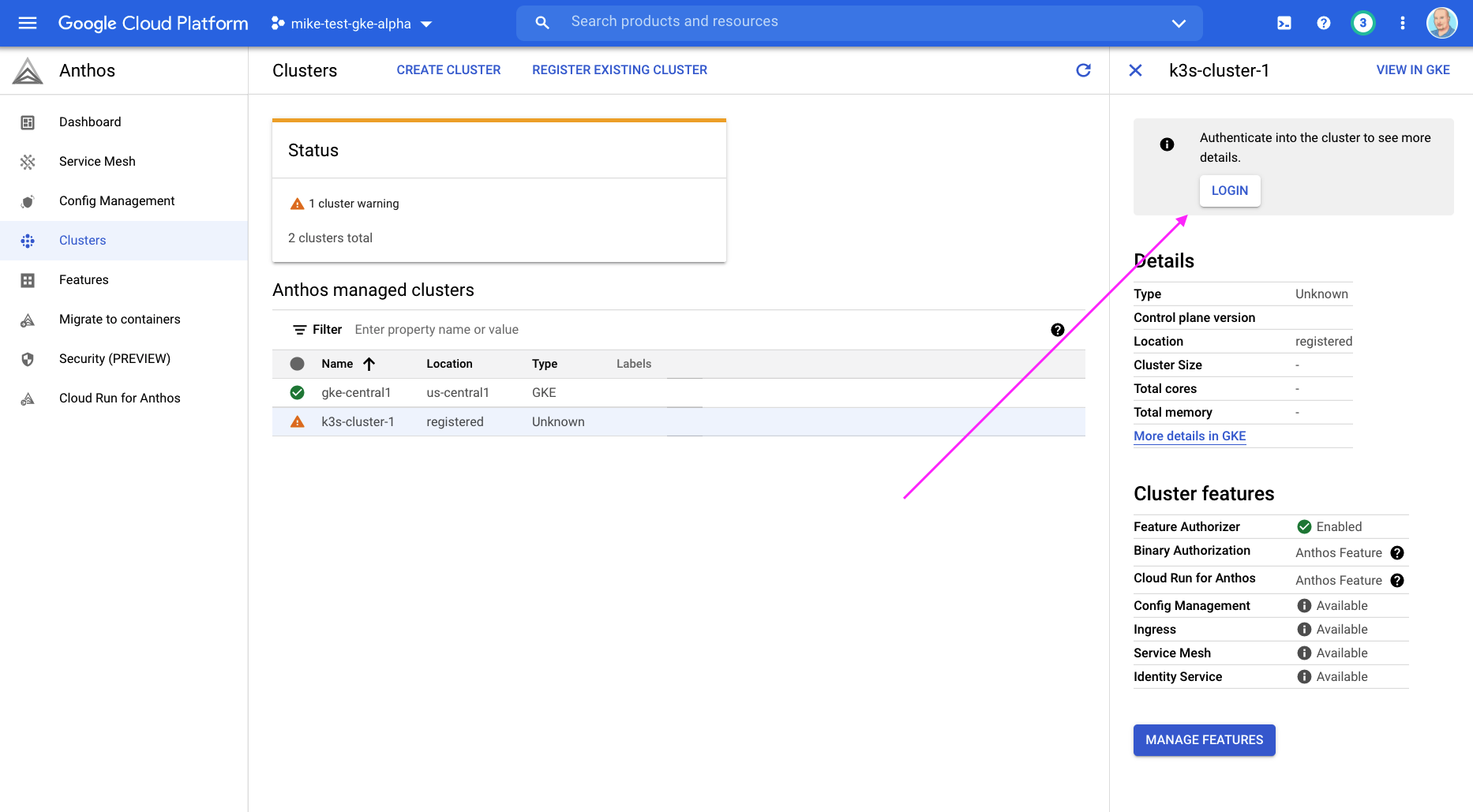Viewport: 1473px width, 812px height.
Task: Open Config Management in sidebar
Action: coord(124,201)
